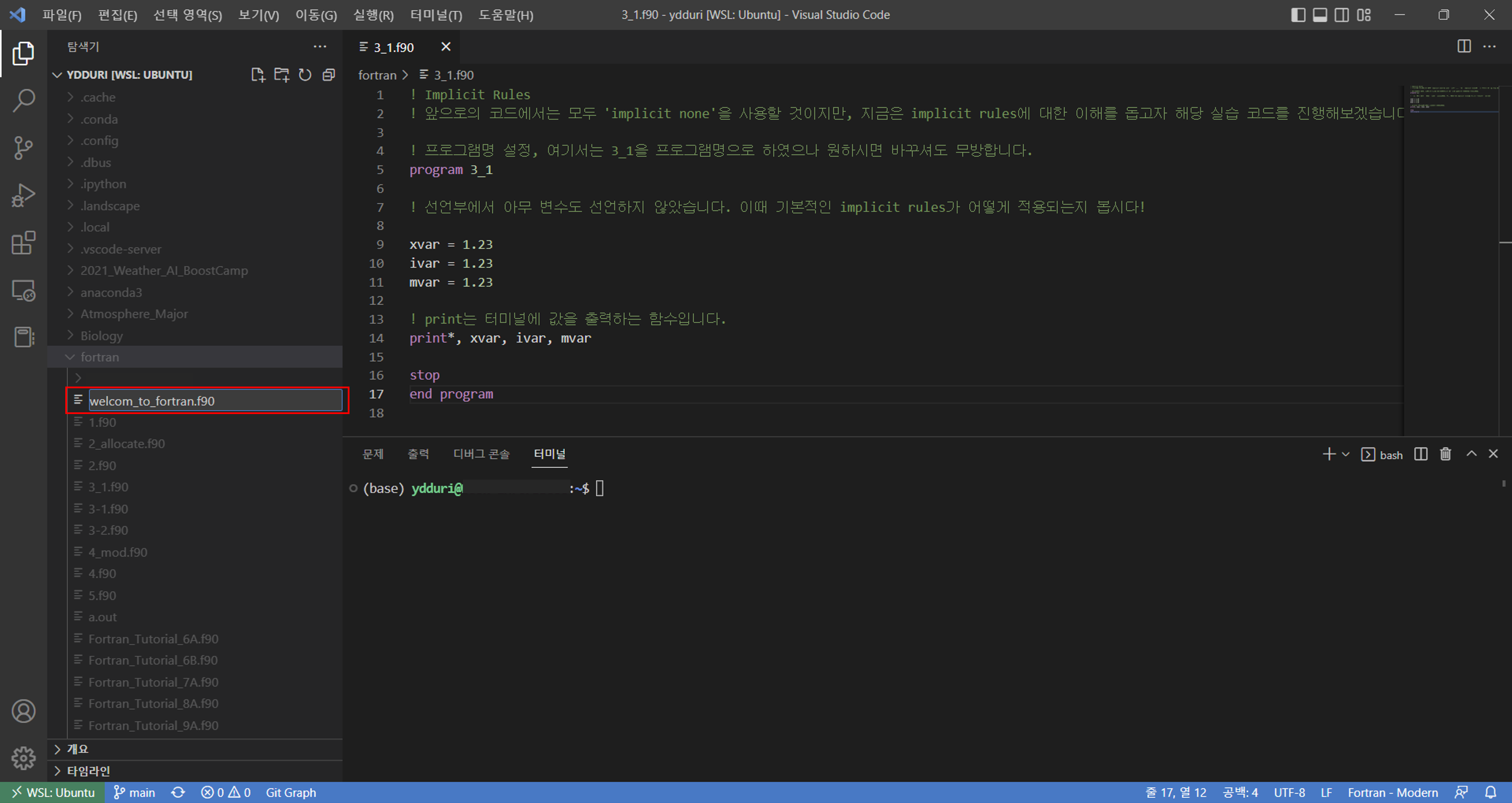1512x803 pixels.
Task: Toggle the bottom panel layout button
Action: (x=1320, y=15)
